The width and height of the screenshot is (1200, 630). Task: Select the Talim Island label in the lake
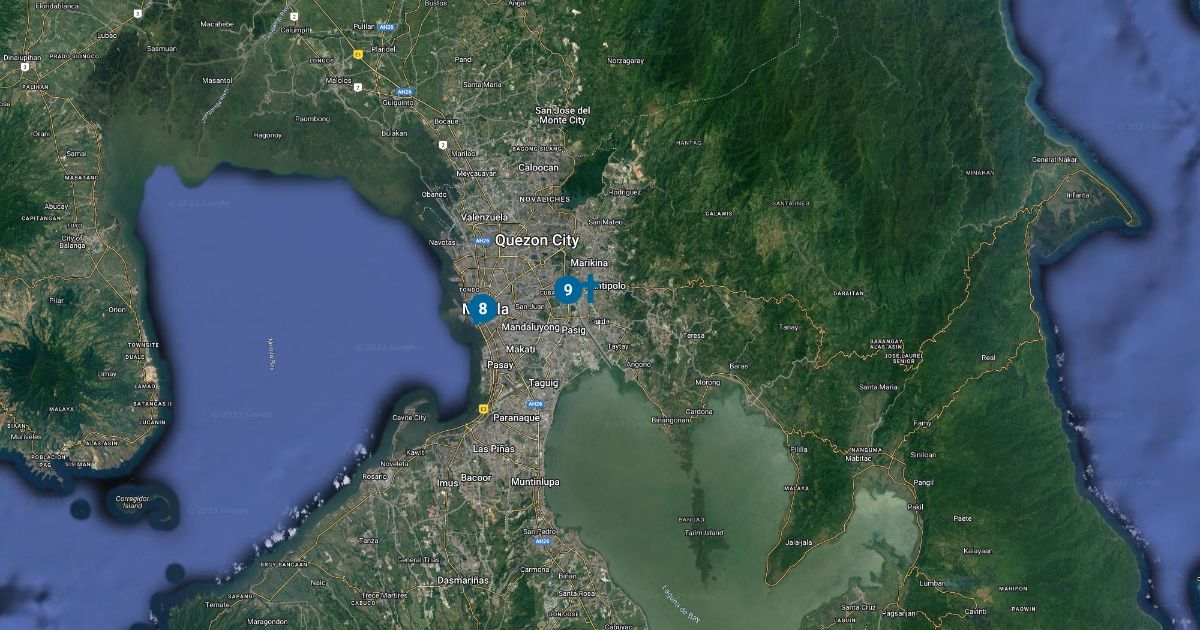703,533
